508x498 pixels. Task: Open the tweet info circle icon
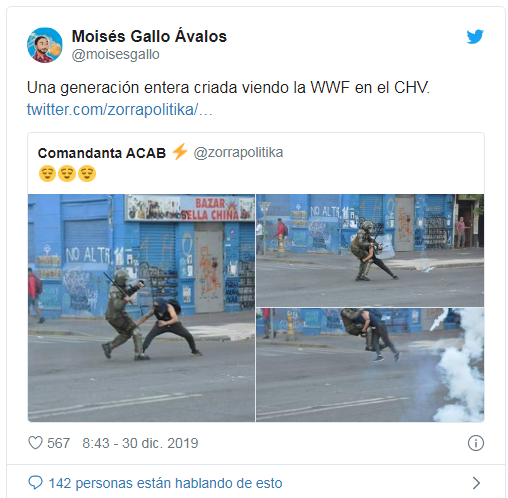(476, 443)
